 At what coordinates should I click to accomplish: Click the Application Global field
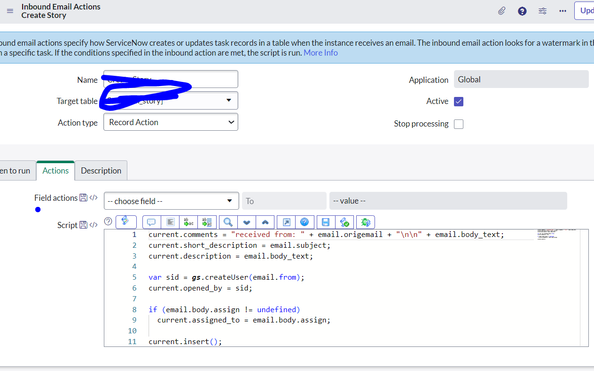click(521, 79)
